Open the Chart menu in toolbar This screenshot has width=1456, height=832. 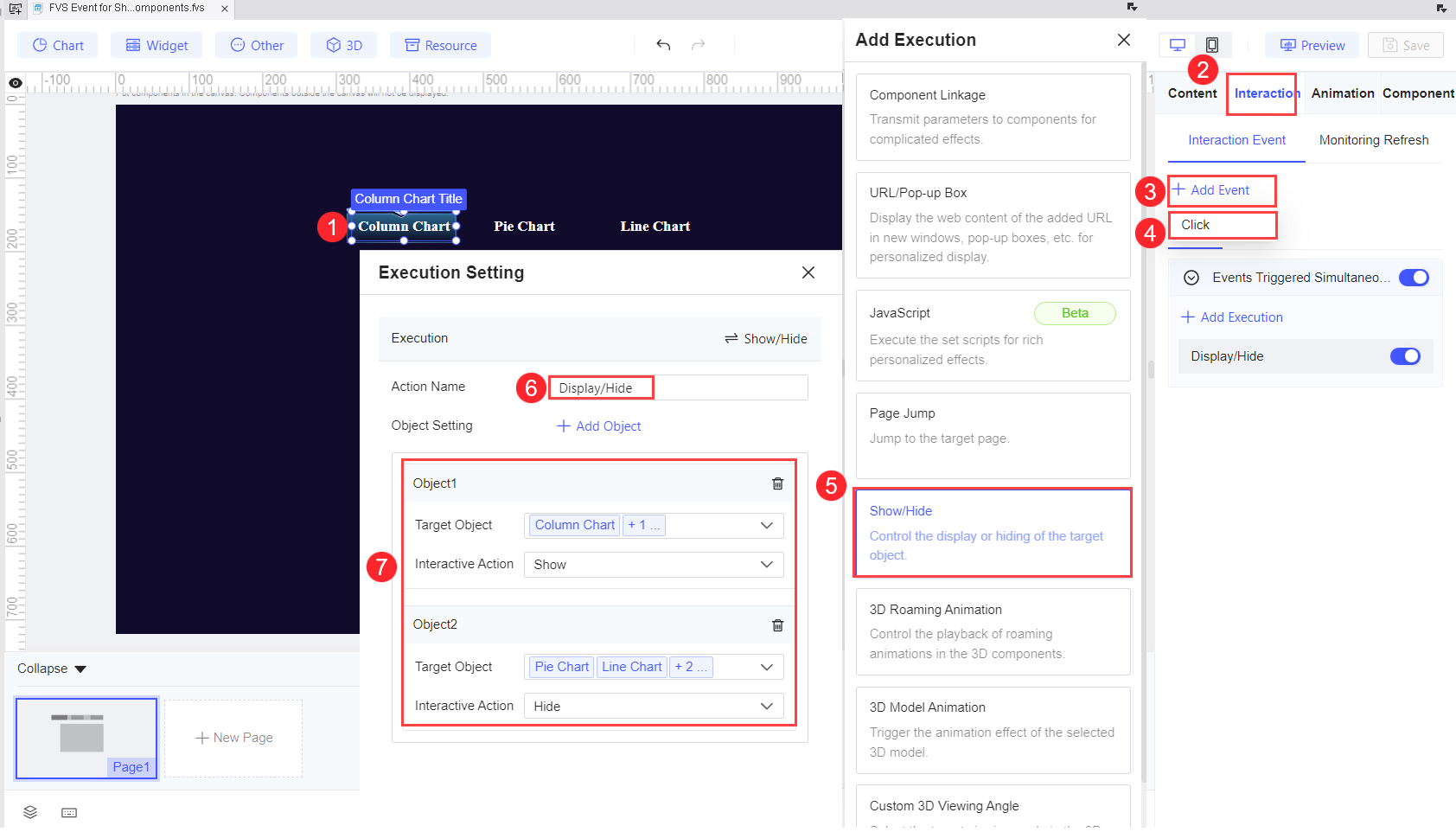(x=58, y=45)
